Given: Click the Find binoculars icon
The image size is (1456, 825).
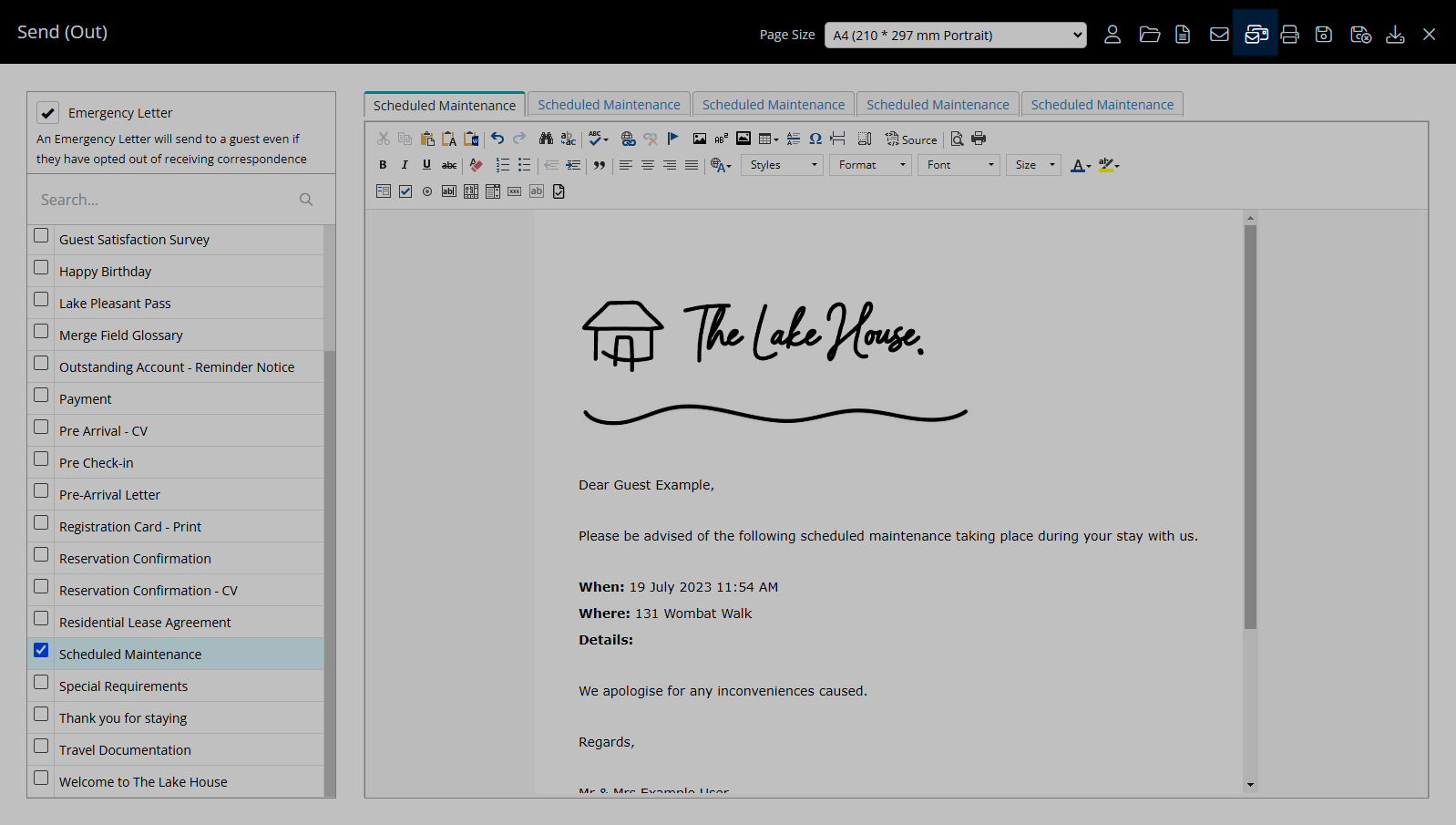Looking at the screenshot, I should coord(546,139).
